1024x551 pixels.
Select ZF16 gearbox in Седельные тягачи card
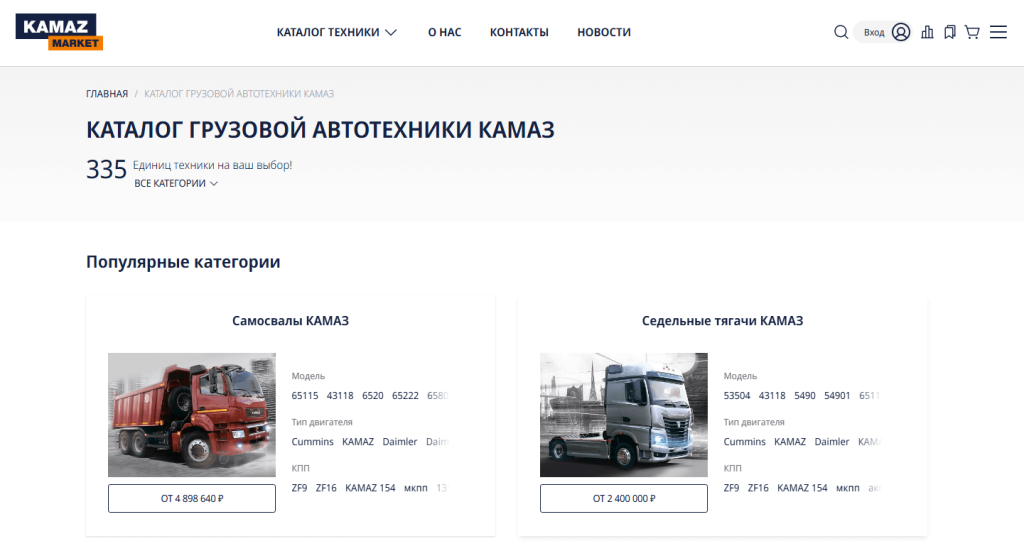click(x=758, y=488)
